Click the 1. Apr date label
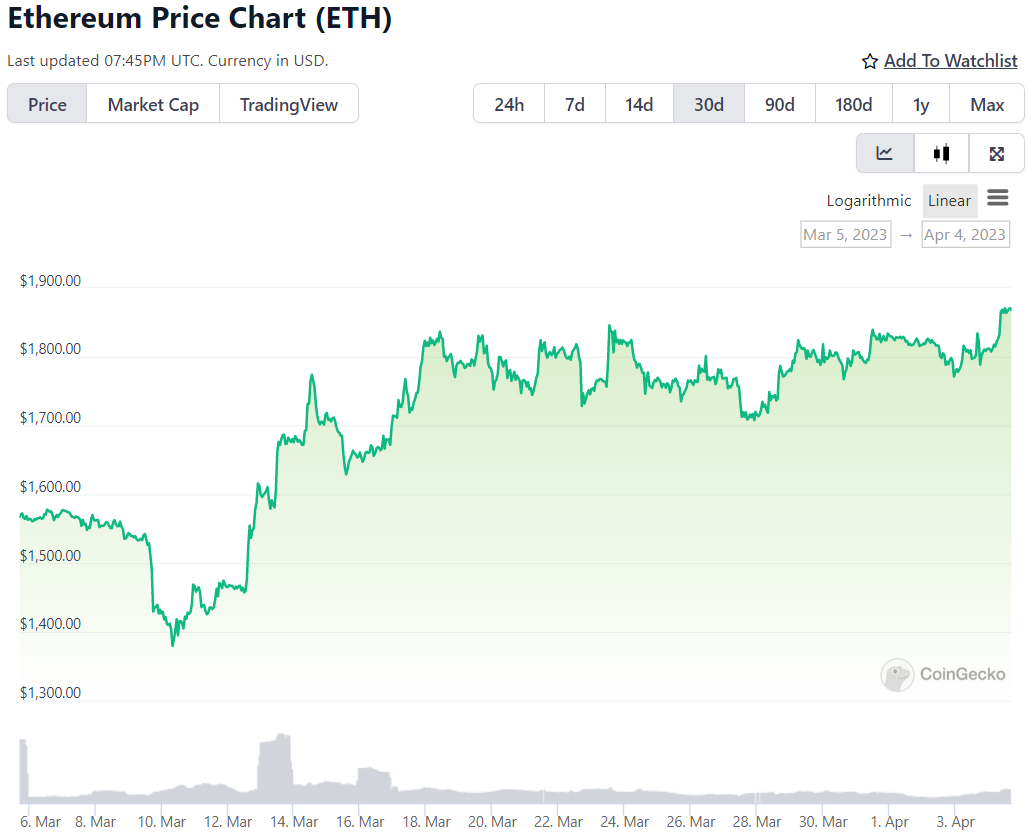 [890, 822]
